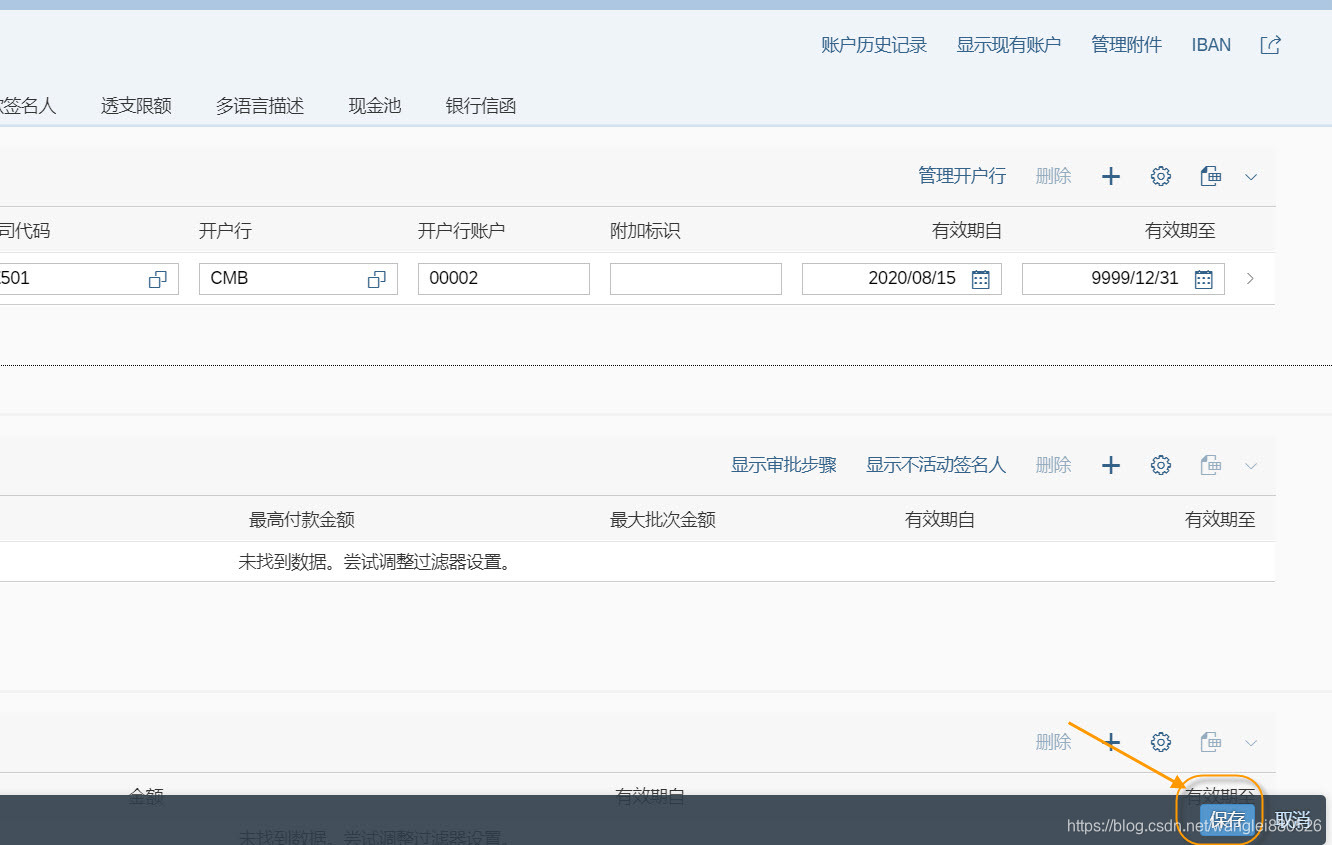Click 有效期至 header in the 管理开户行 table
The image size is (1332, 845).
(1180, 231)
